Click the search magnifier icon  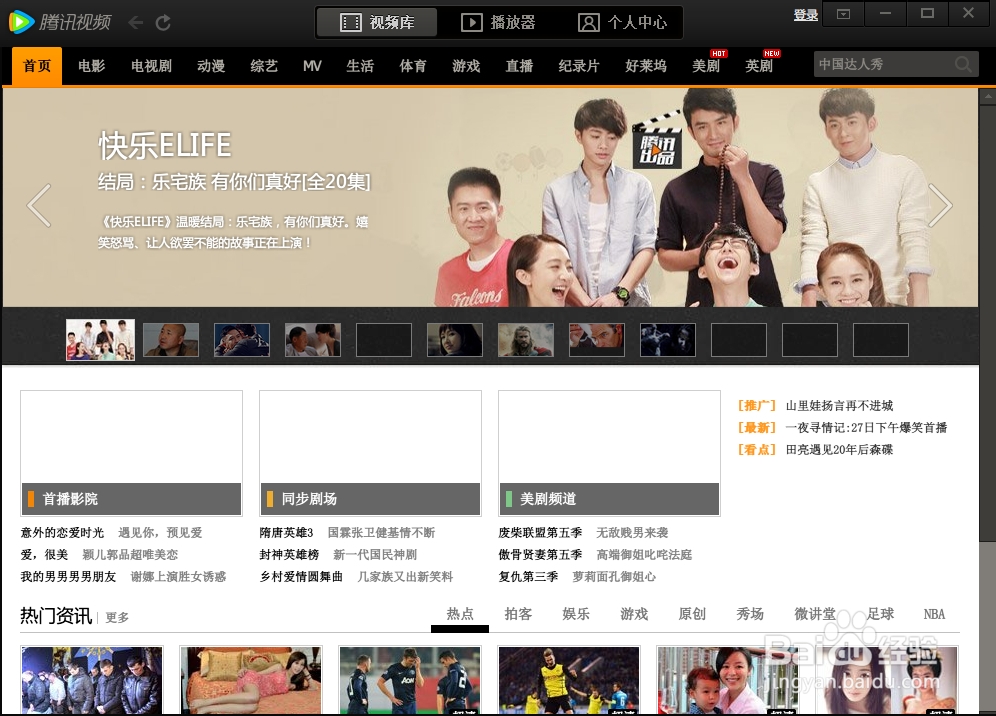(963, 64)
